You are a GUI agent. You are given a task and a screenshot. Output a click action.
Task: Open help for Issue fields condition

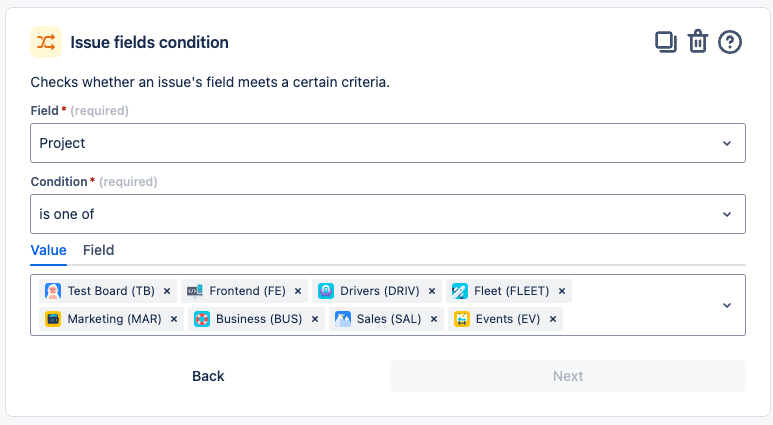point(730,41)
